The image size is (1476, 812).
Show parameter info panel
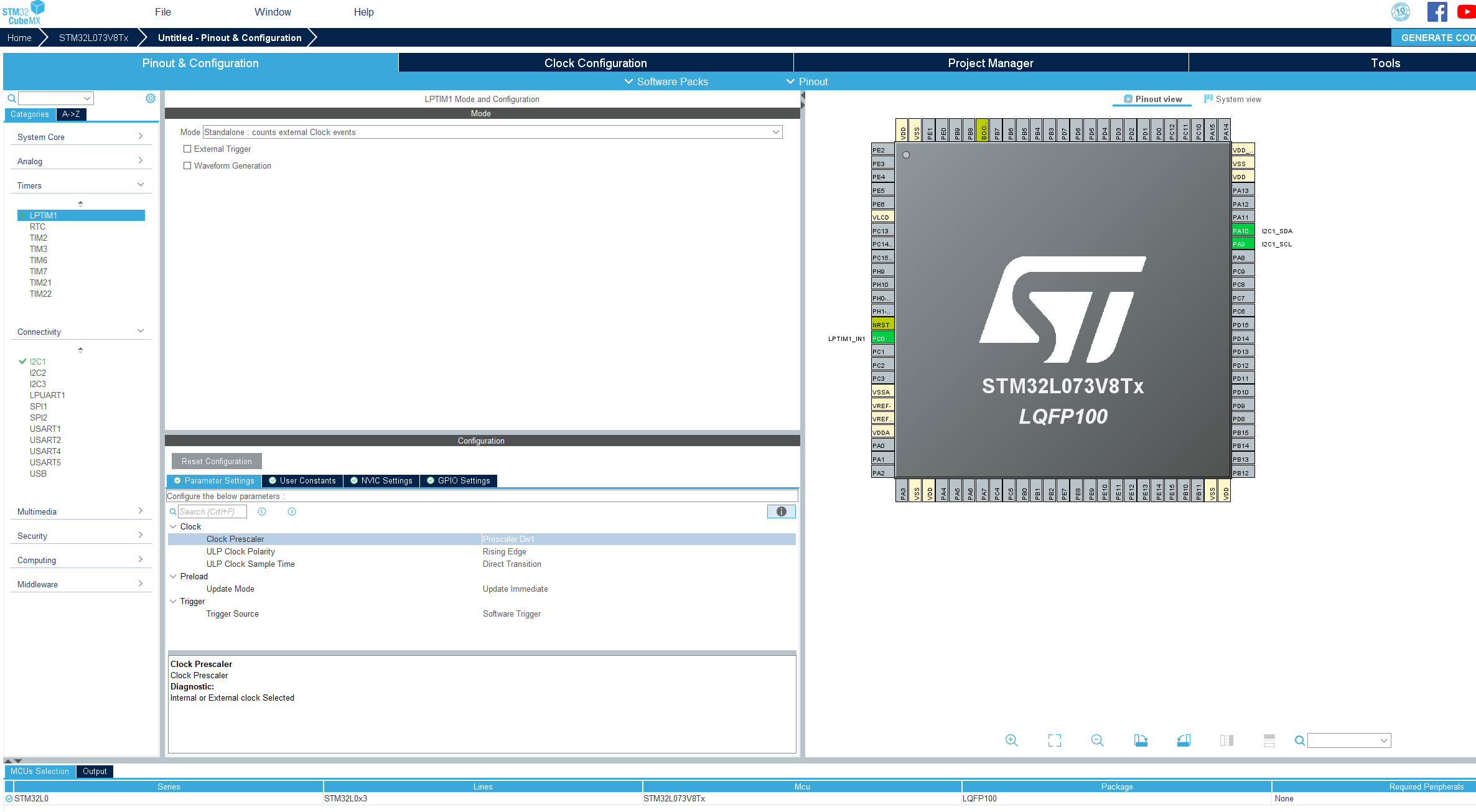pyautogui.click(x=782, y=511)
